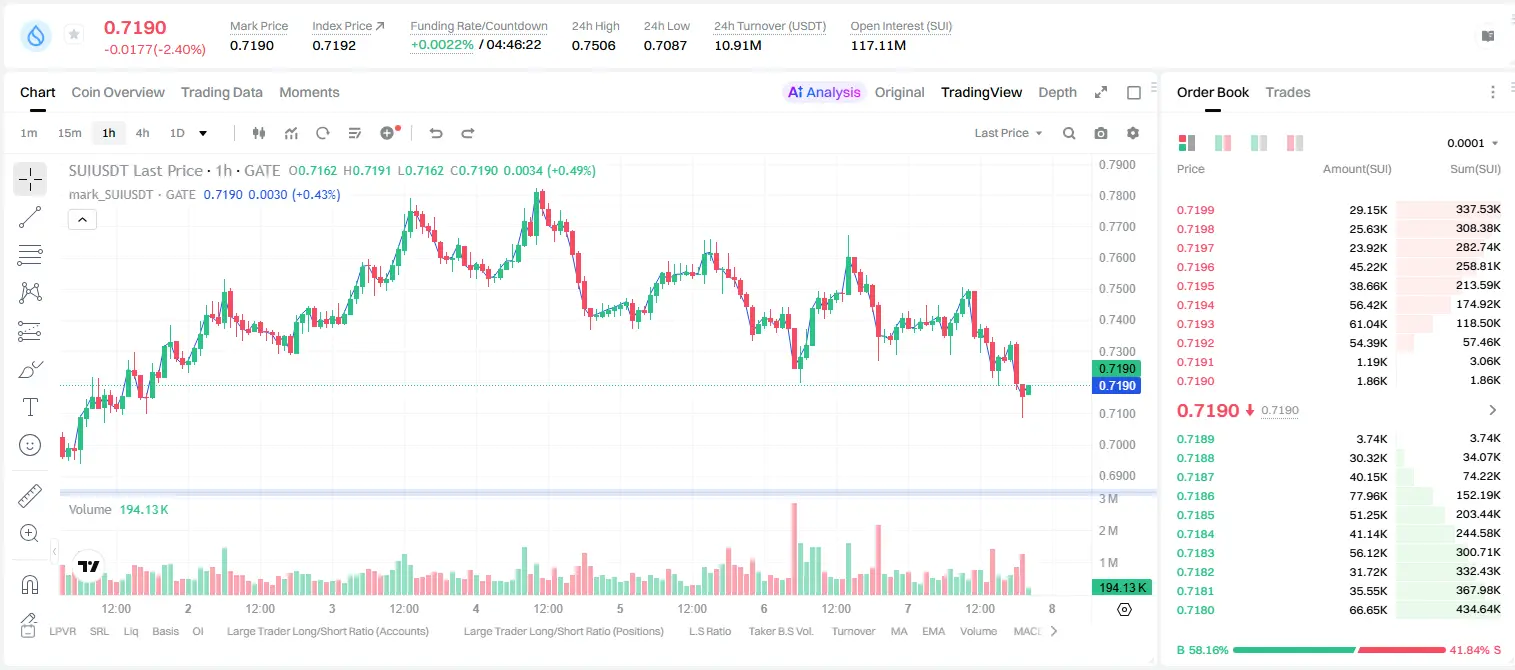Image resolution: width=1515 pixels, height=670 pixels.
Task: Show only sell orders view in order book
Action: coord(1295,143)
